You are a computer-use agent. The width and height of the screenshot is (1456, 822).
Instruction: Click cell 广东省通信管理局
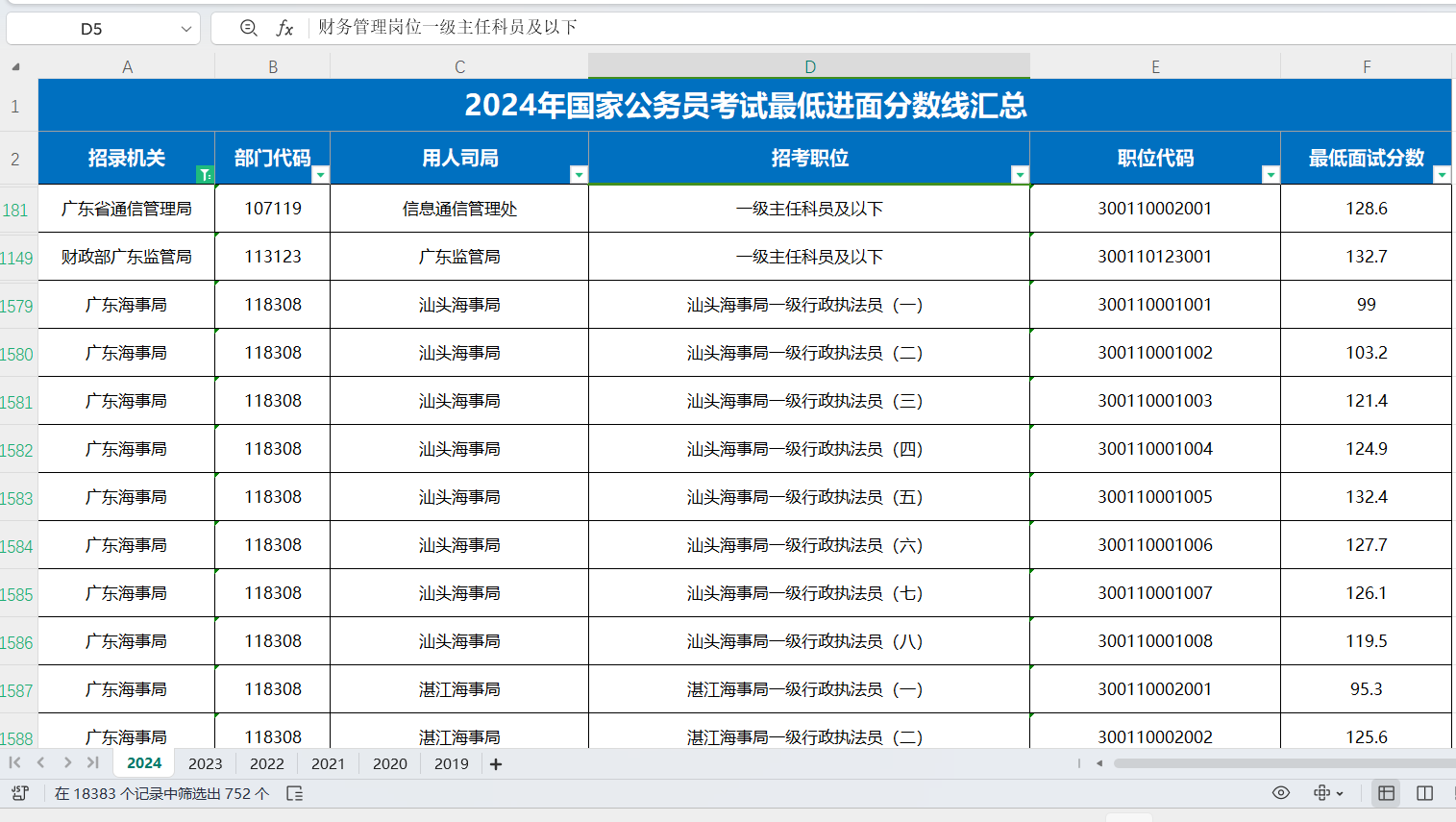127,209
